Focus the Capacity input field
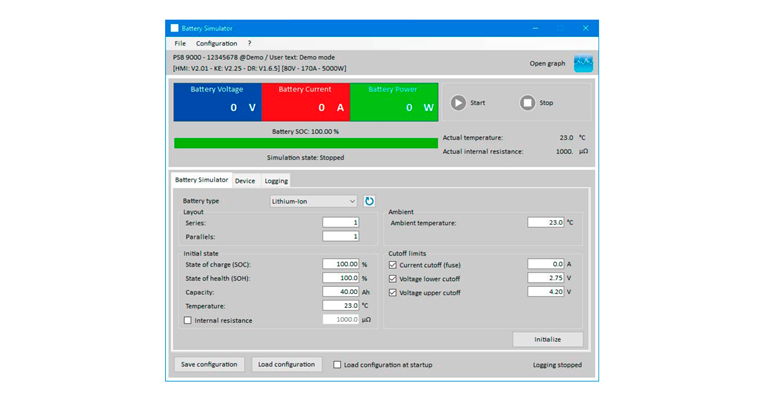This screenshot has width=765, height=402. point(341,292)
